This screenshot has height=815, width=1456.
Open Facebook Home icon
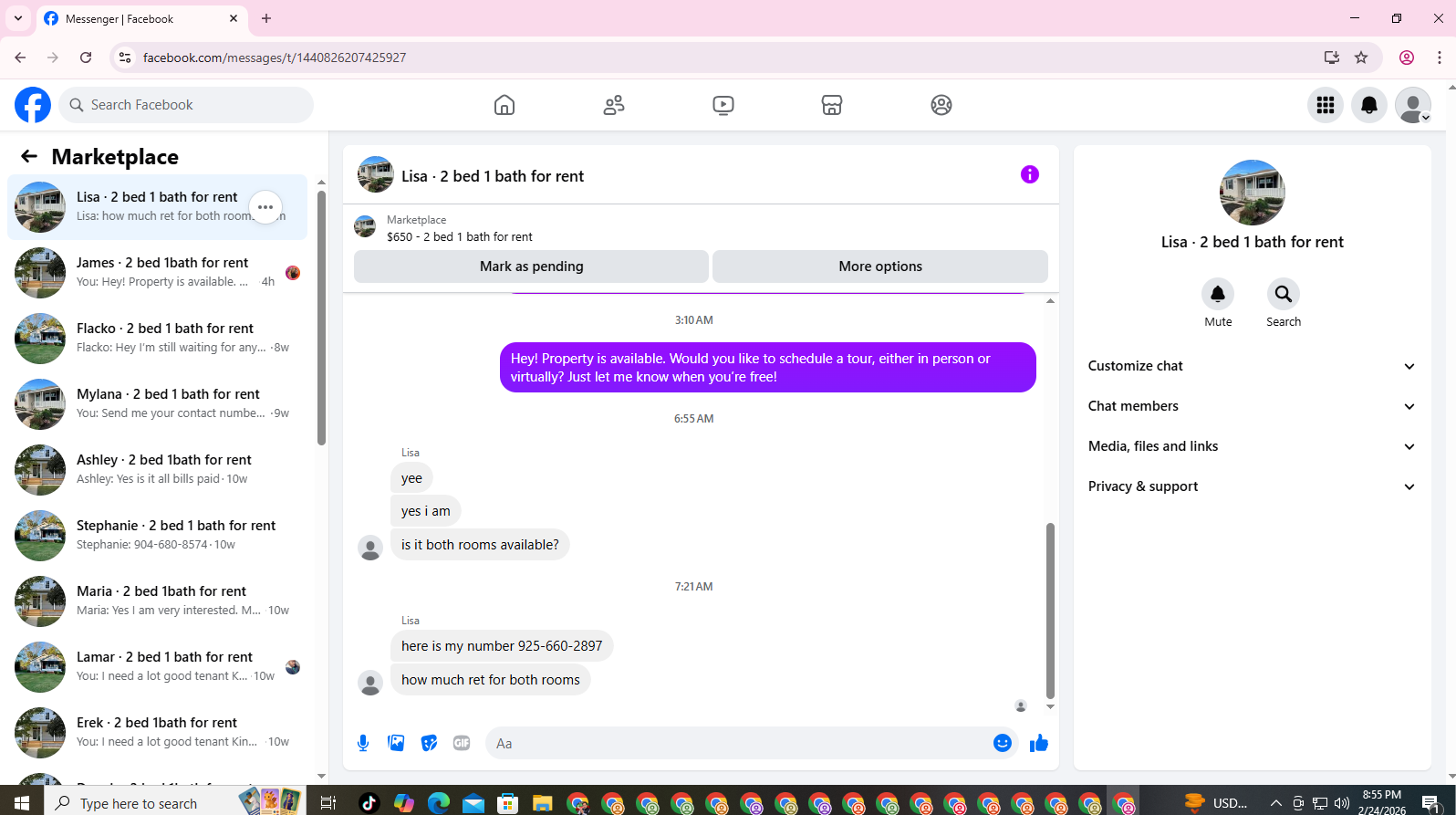pyautogui.click(x=504, y=105)
